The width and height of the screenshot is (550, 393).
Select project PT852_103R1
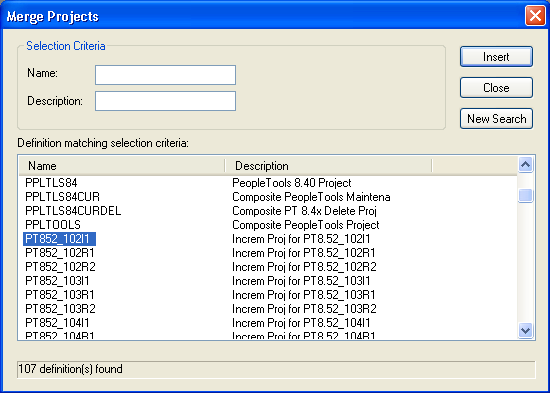point(60,295)
